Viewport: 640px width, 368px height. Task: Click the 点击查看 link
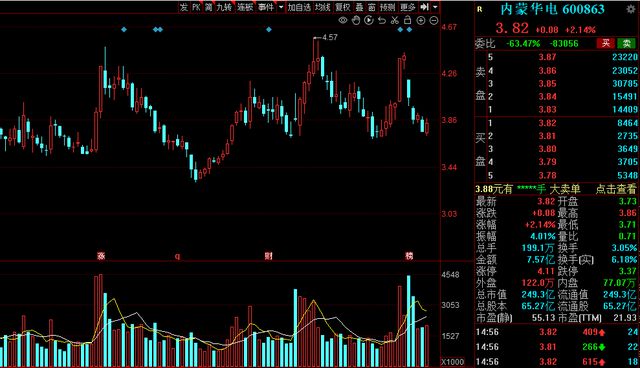click(616, 189)
